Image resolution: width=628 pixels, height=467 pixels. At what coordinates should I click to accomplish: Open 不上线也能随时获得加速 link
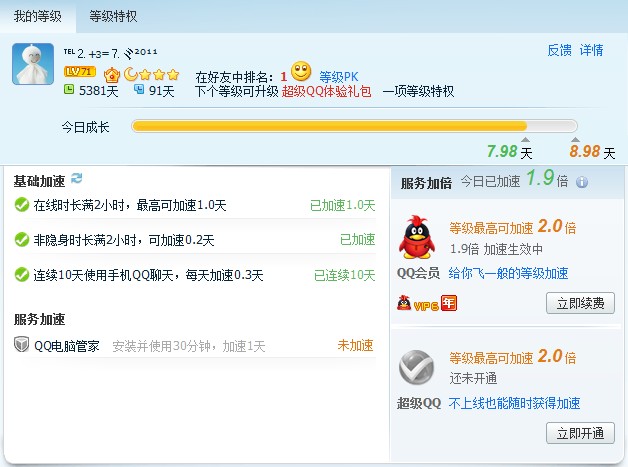514,403
